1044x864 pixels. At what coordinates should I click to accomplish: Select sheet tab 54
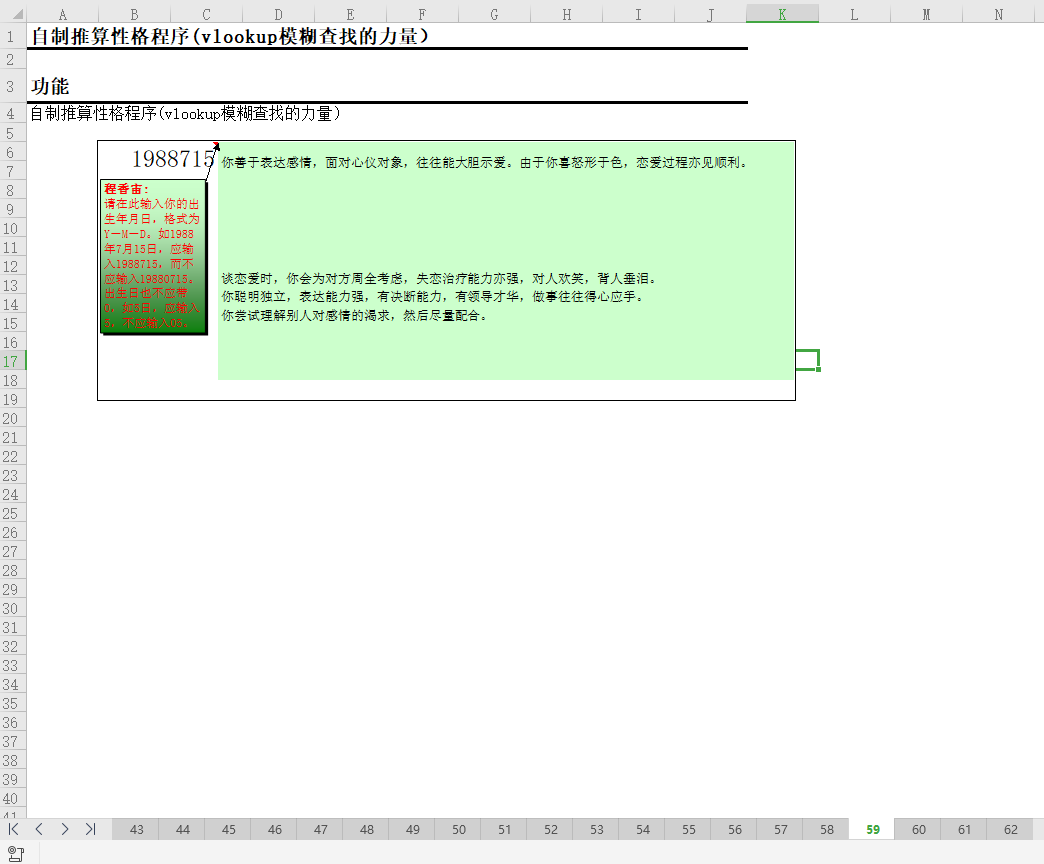click(x=643, y=829)
